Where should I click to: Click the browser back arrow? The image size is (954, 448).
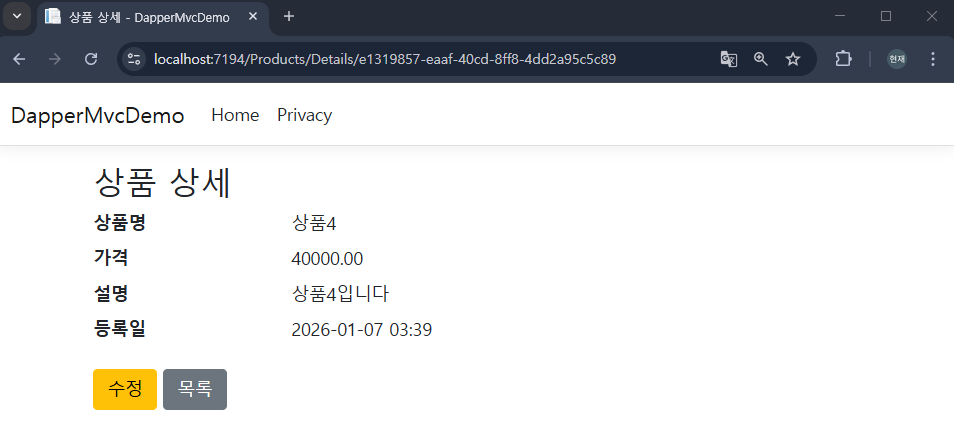click(x=19, y=59)
